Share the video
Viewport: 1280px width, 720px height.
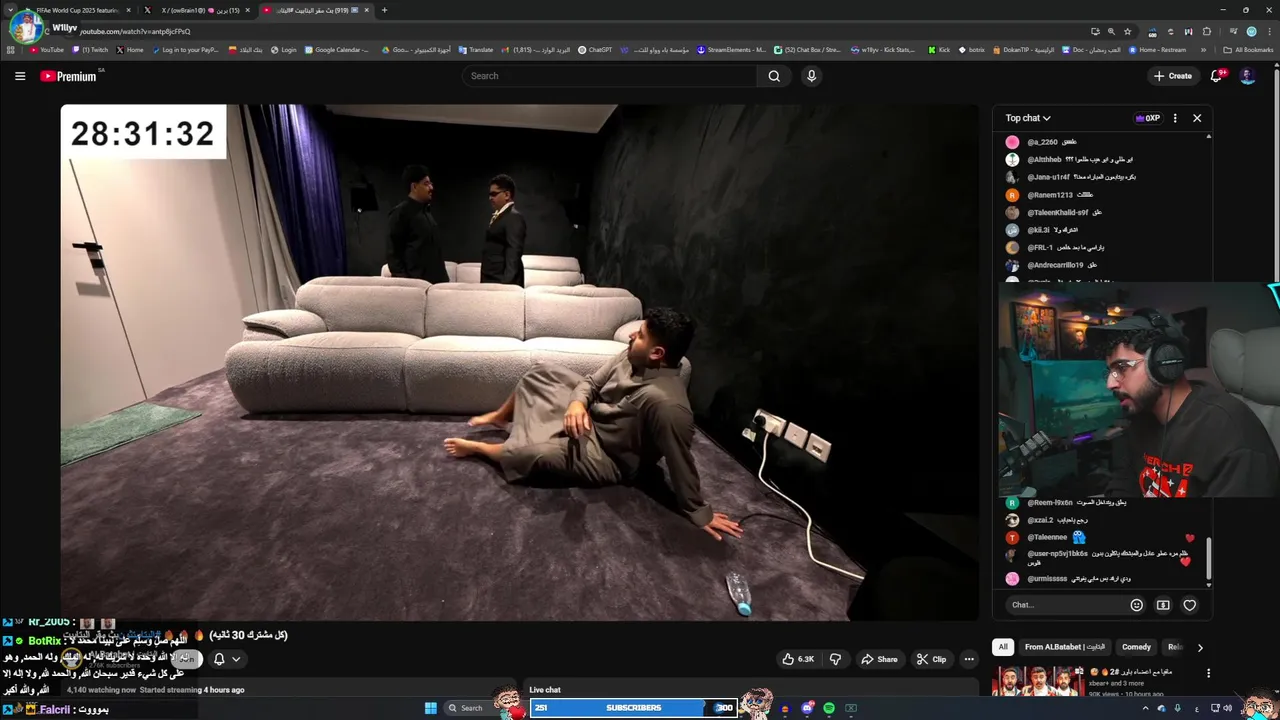point(879,659)
